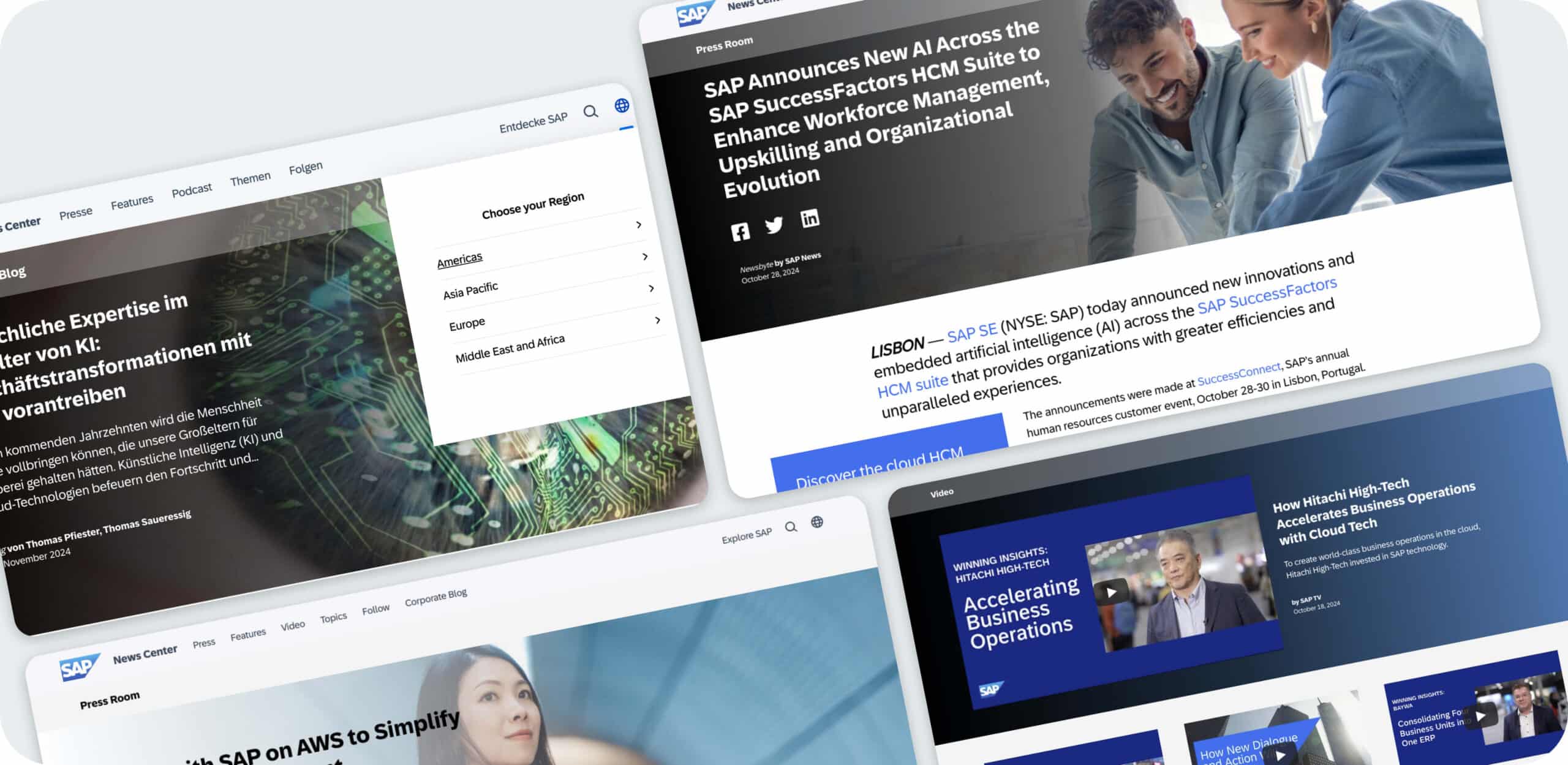This screenshot has width=1568, height=765.
Task: Click Entdecke SAP link
Action: [533, 122]
